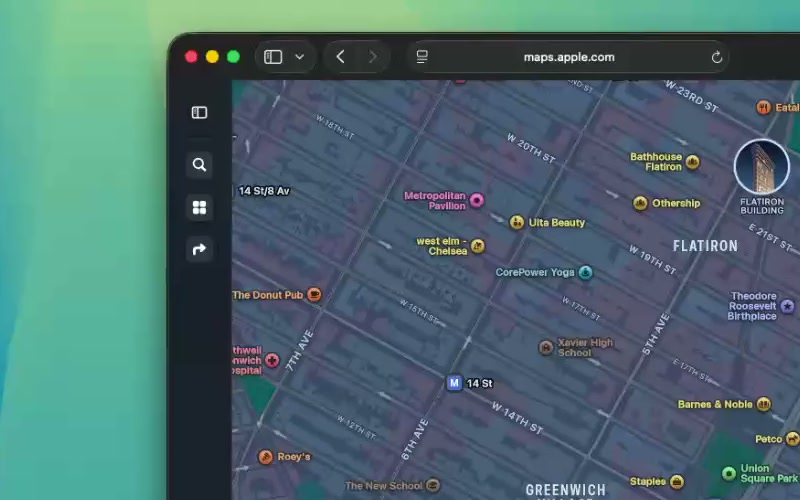800x500 pixels.
Task: Go back with the Safari back arrow
Action: 340,57
